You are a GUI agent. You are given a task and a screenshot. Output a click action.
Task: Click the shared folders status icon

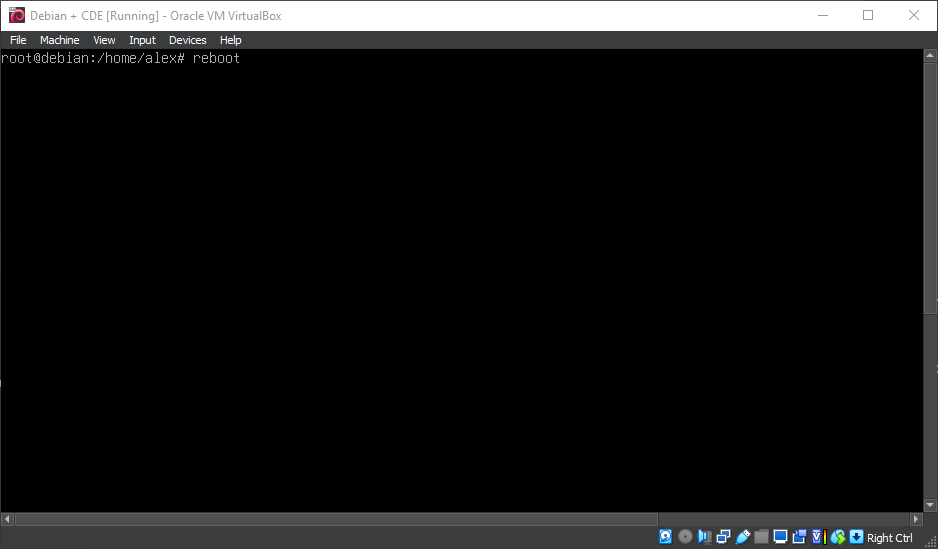tap(761, 537)
